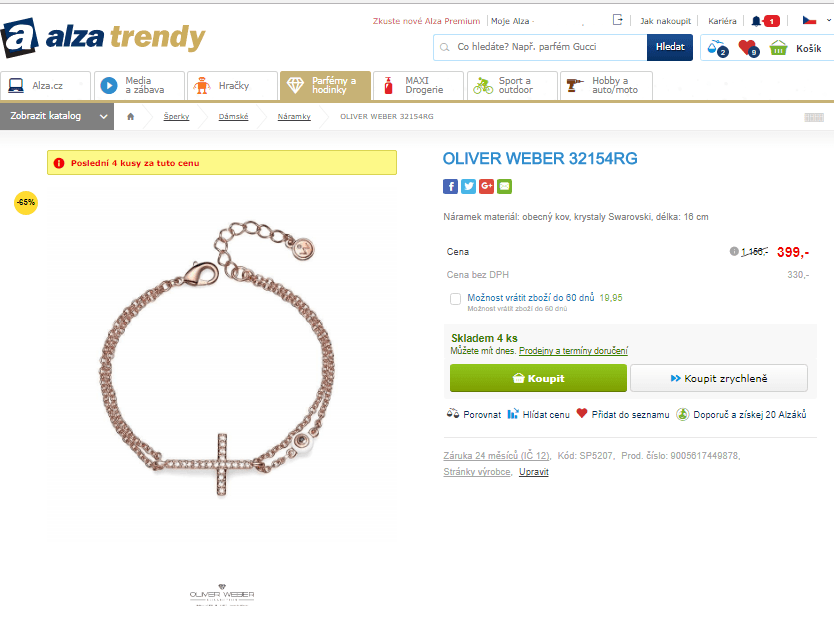Click the Google Plus share icon

pyautogui.click(x=486, y=187)
